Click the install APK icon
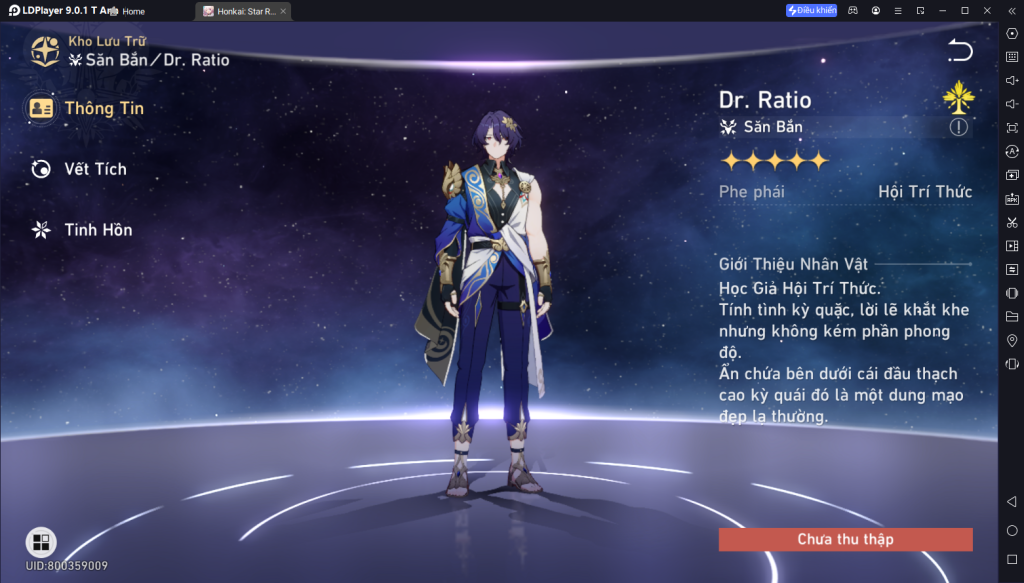 pyautogui.click(x=1012, y=198)
